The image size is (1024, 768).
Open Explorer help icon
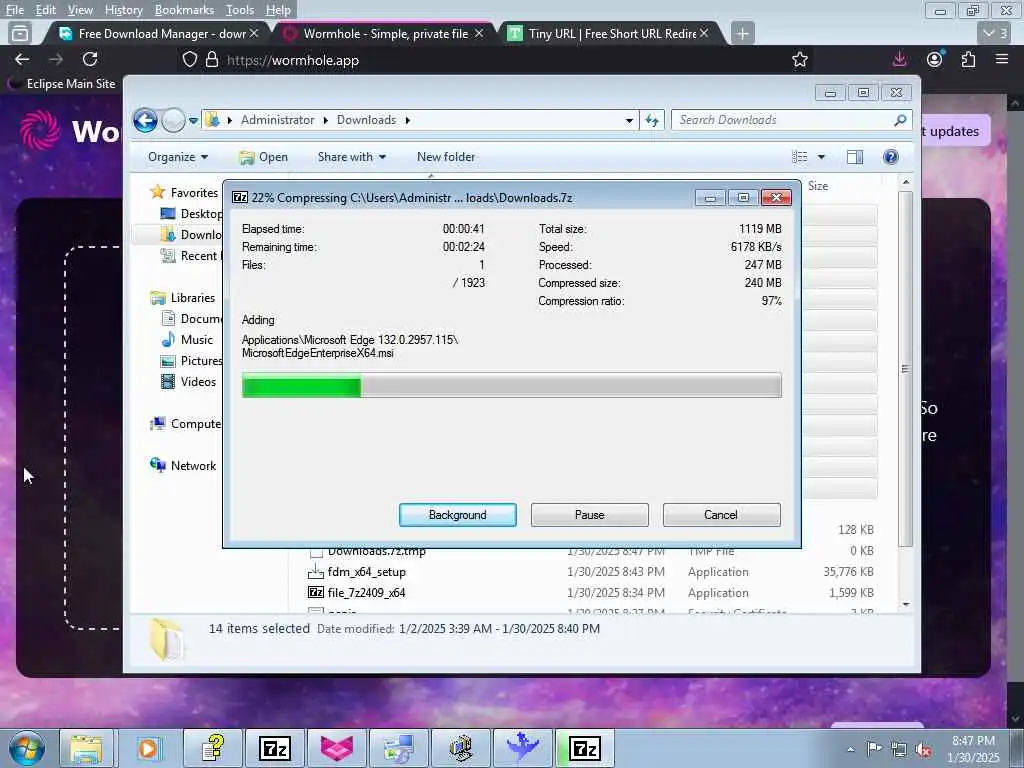tap(891, 157)
